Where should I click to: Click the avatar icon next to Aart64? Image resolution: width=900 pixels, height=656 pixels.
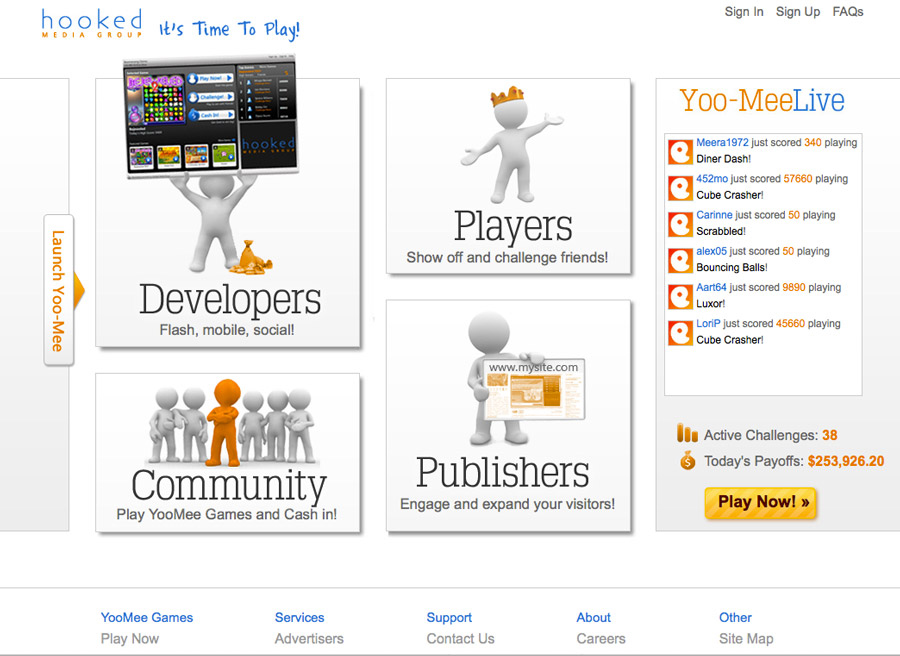[x=681, y=296]
